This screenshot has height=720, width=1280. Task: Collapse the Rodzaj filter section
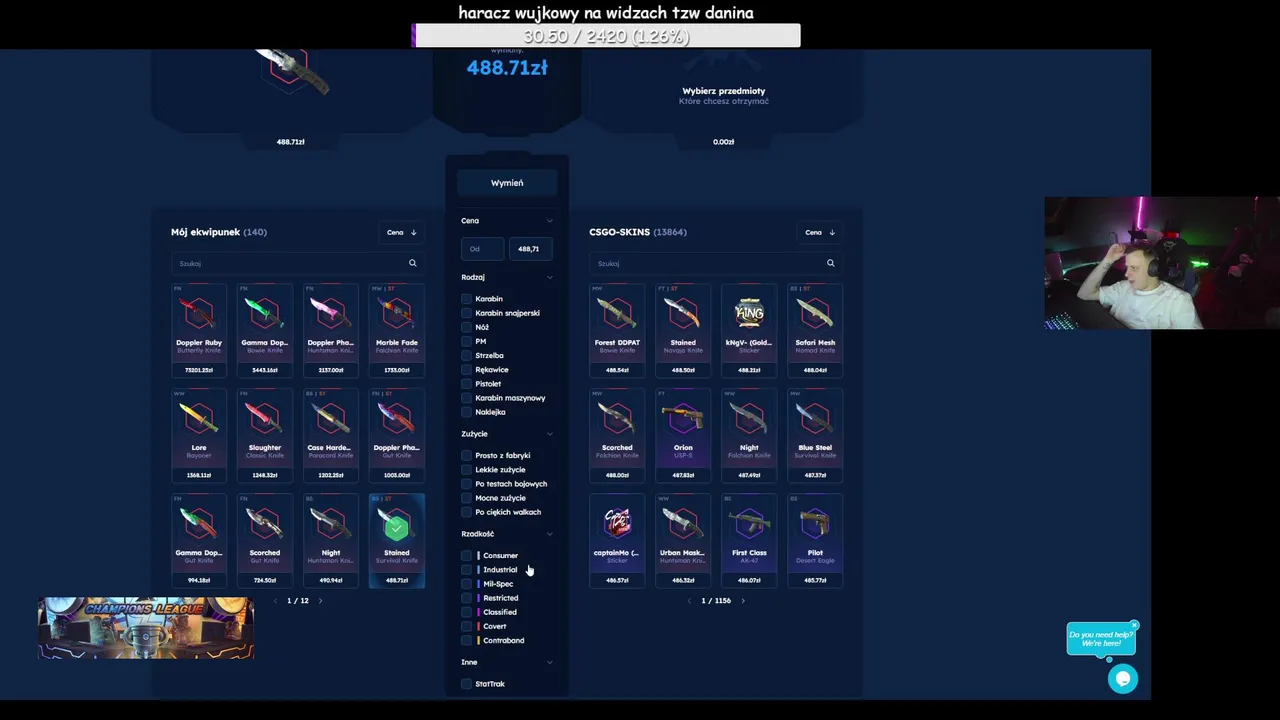pyautogui.click(x=550, y=277)
